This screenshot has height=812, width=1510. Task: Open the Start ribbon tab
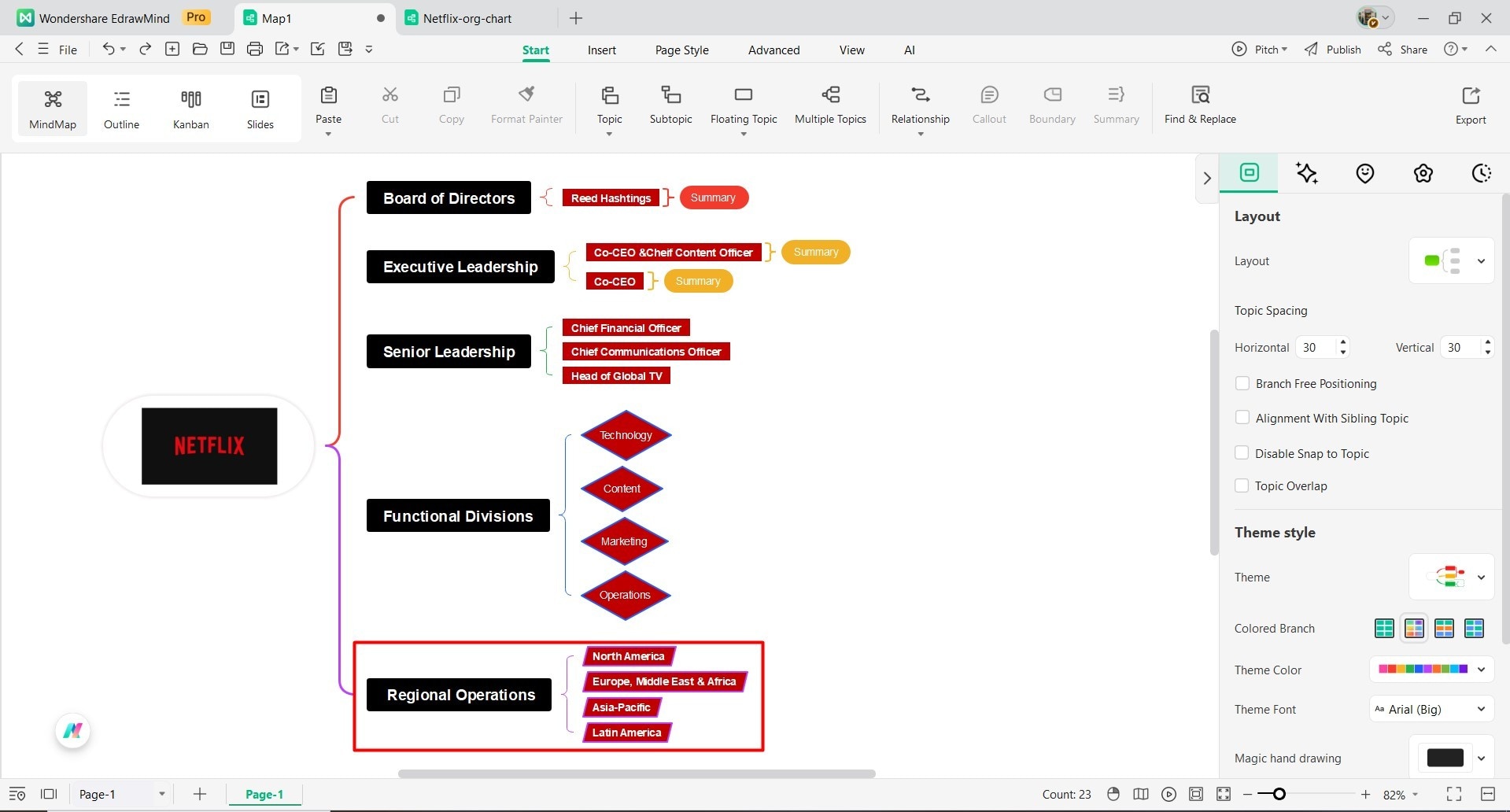pyautogui.click(x=536, y=50)
